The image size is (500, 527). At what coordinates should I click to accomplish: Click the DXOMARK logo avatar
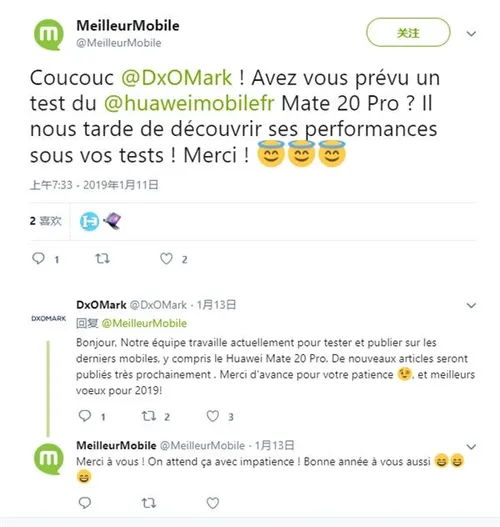click(49, 318)
